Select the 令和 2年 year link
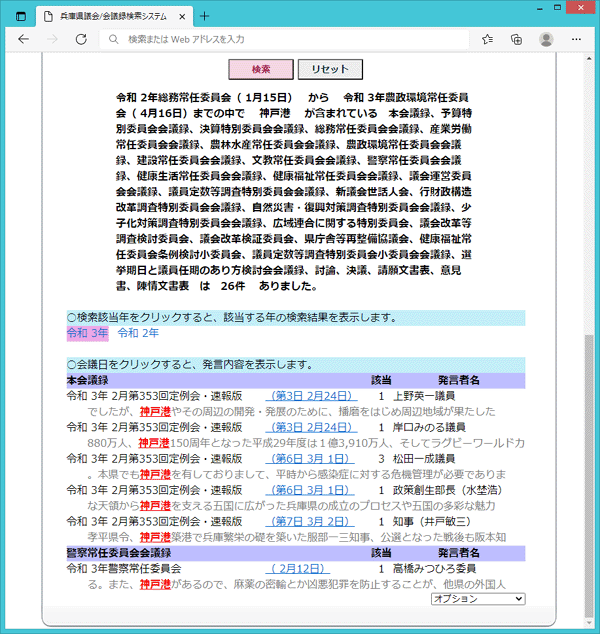 [x=138, y=333]
